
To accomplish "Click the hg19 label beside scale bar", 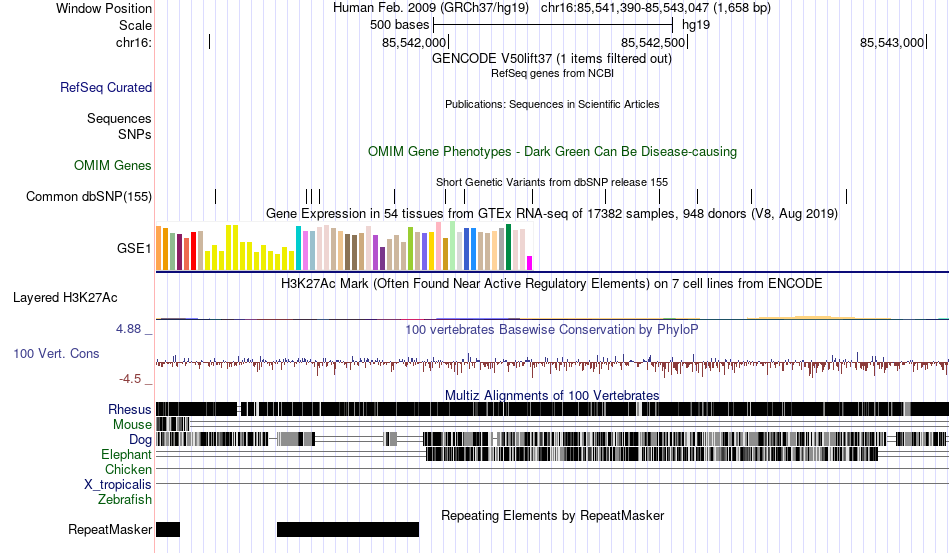I will pos(696,25).
